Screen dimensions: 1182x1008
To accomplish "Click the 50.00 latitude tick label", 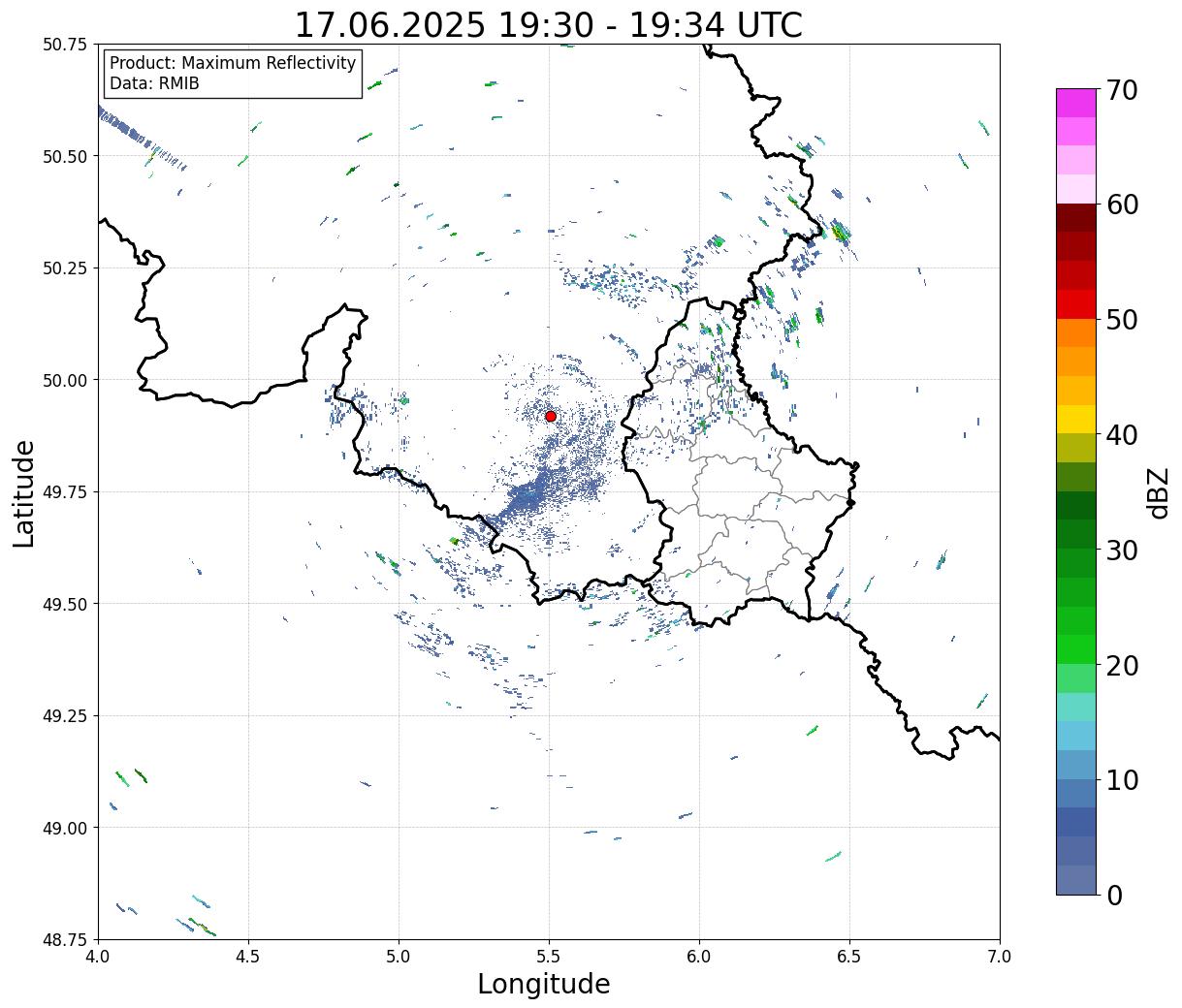I will [x=65, y=380].
